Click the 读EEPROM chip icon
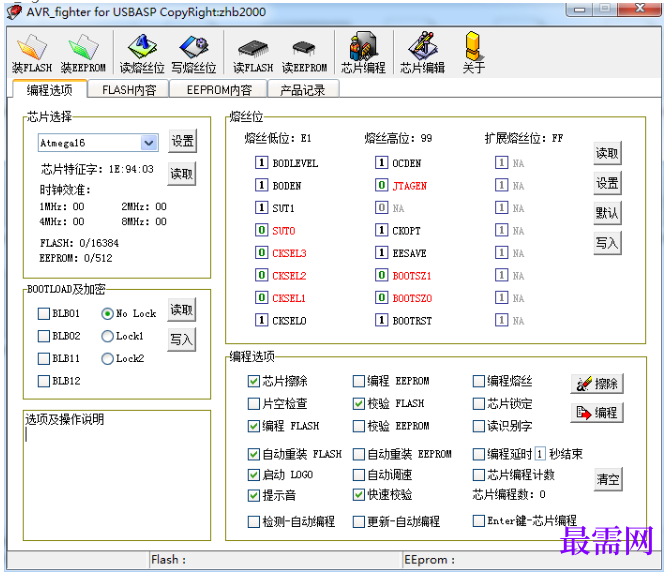Viewport: 672px width, 572px height. 304,53
